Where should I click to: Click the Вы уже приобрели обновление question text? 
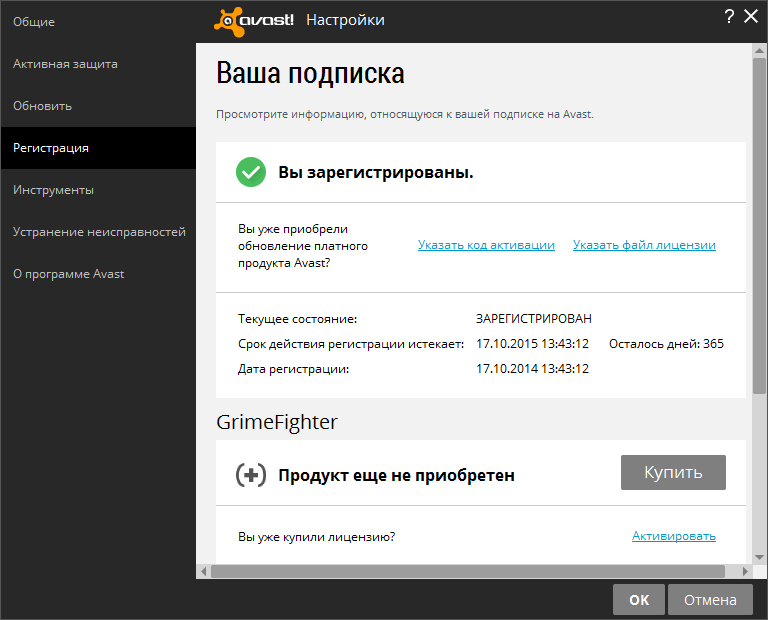303,246
